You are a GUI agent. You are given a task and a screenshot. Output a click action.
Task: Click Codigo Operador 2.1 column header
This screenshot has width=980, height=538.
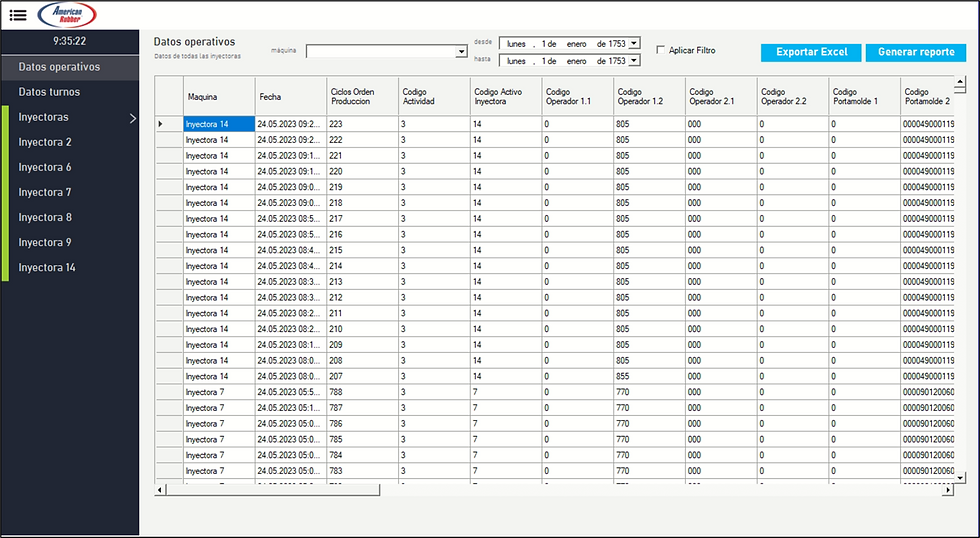[721, 97]
